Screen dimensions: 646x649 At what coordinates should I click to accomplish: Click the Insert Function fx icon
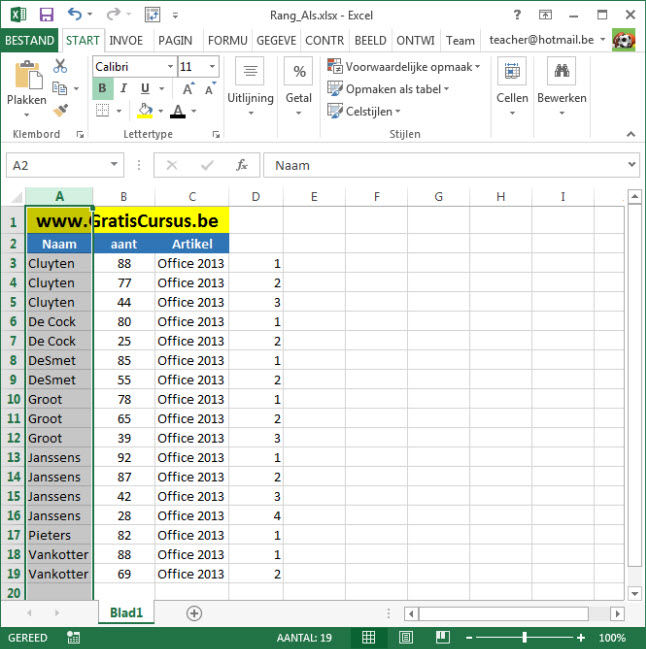[x=241, y=165]
